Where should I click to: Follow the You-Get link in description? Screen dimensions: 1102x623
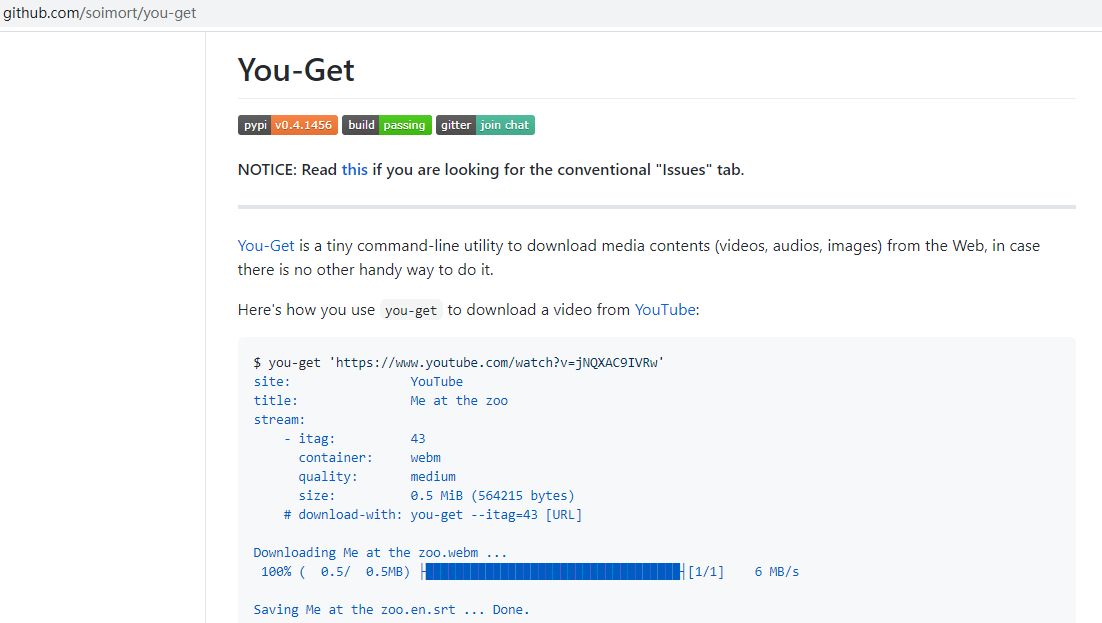pos(266,246)
